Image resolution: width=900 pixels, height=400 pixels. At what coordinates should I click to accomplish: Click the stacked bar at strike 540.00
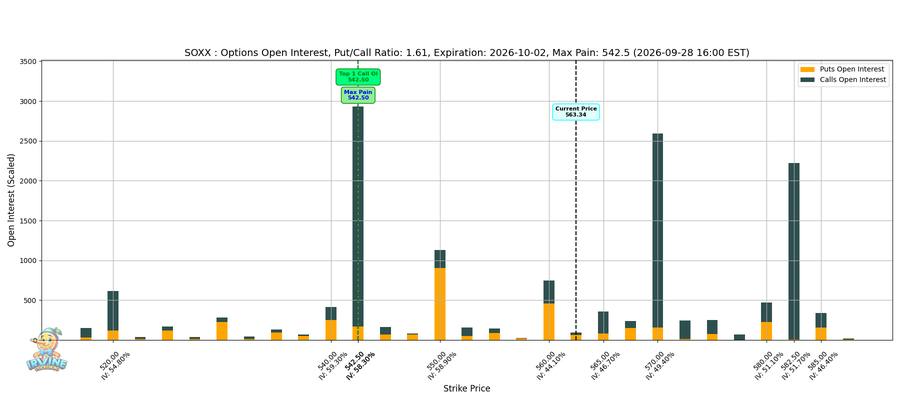[x=331, y=323]
